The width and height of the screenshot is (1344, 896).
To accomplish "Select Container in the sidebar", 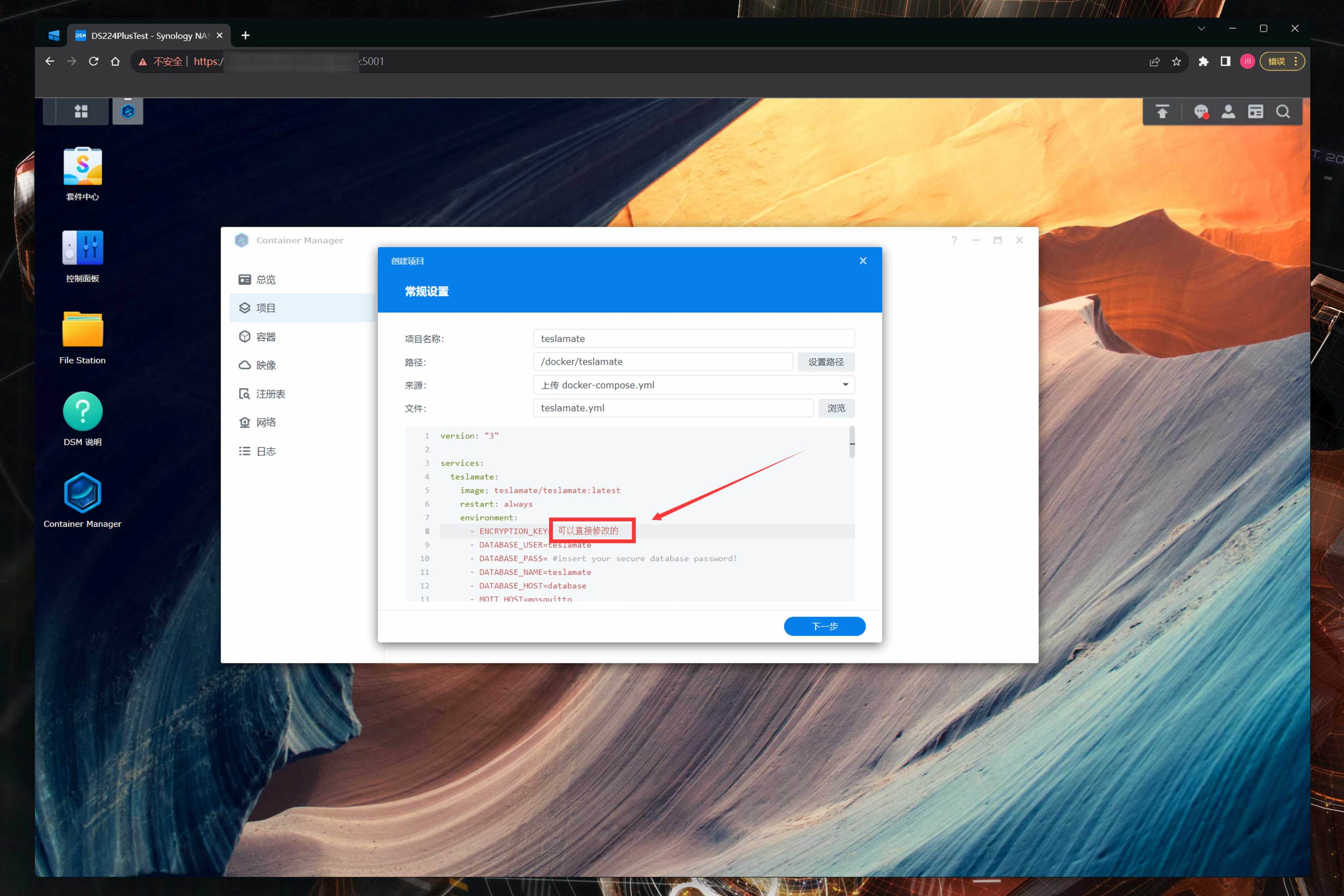I will click(x=265, y=336).
